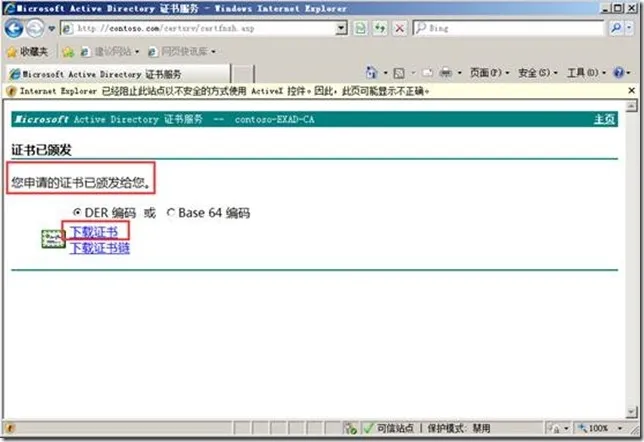Click the certificate icon beside download links

pos(53,239)
